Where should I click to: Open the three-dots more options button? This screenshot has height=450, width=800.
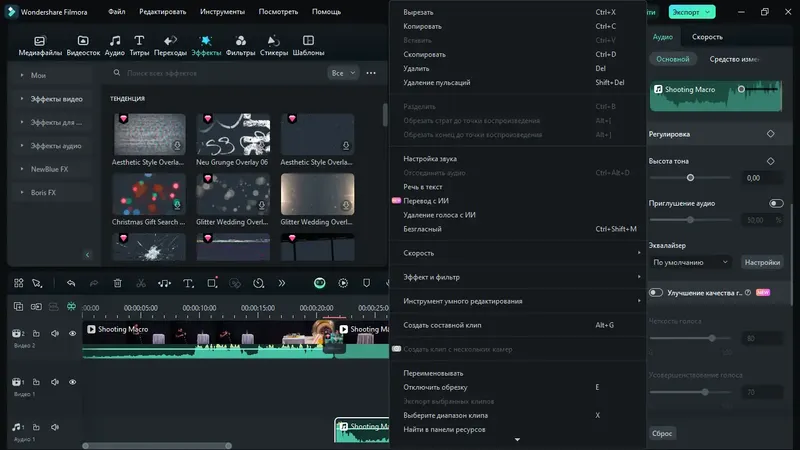371,73
